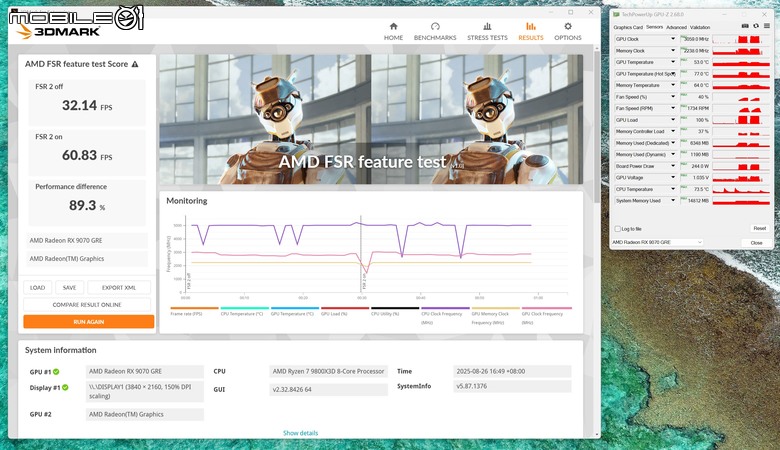Click COMPARE RESULT ONLINE button

point(87,304)
